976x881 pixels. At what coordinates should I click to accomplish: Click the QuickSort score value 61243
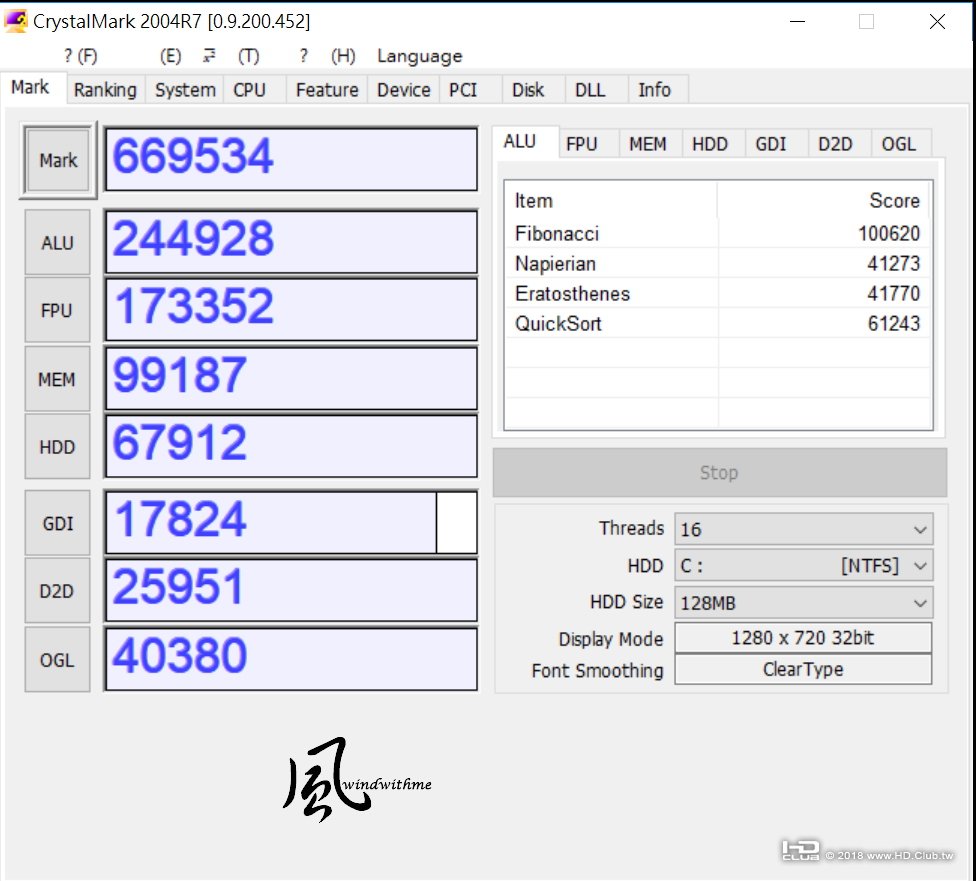coord(894,323)
